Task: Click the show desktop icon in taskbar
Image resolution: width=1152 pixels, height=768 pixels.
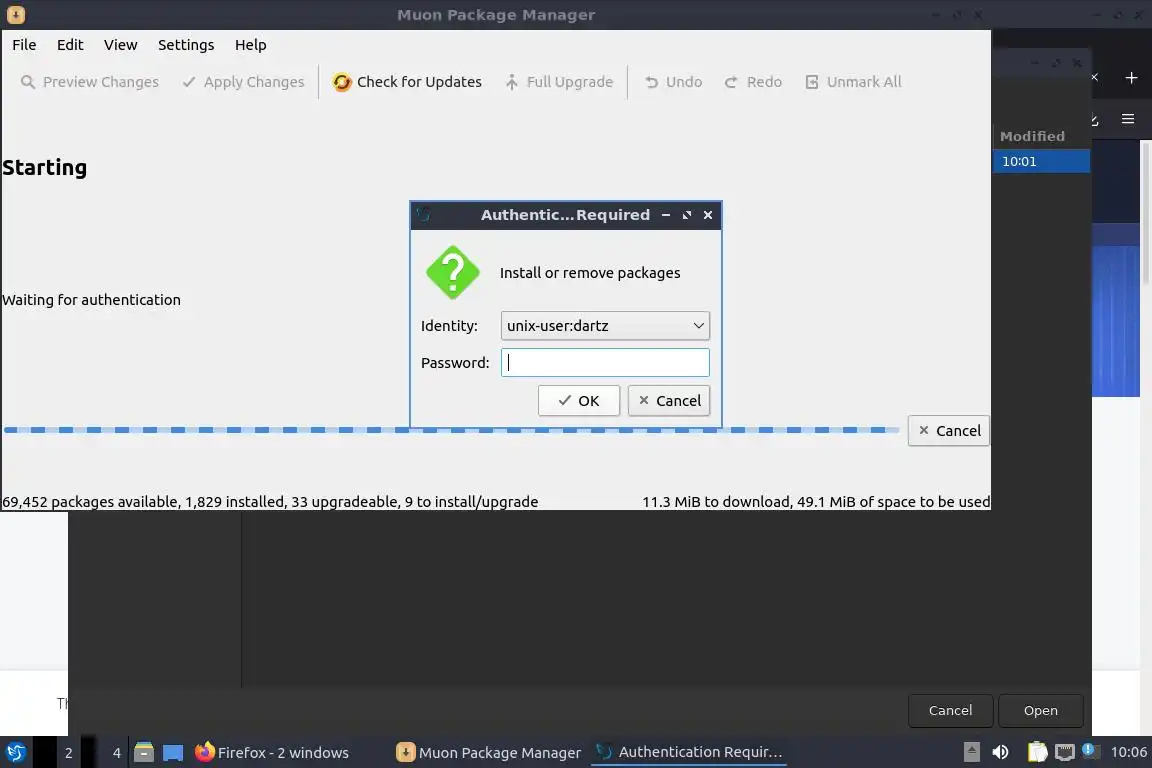Action: pyautogui.click(x=173, y=753)
